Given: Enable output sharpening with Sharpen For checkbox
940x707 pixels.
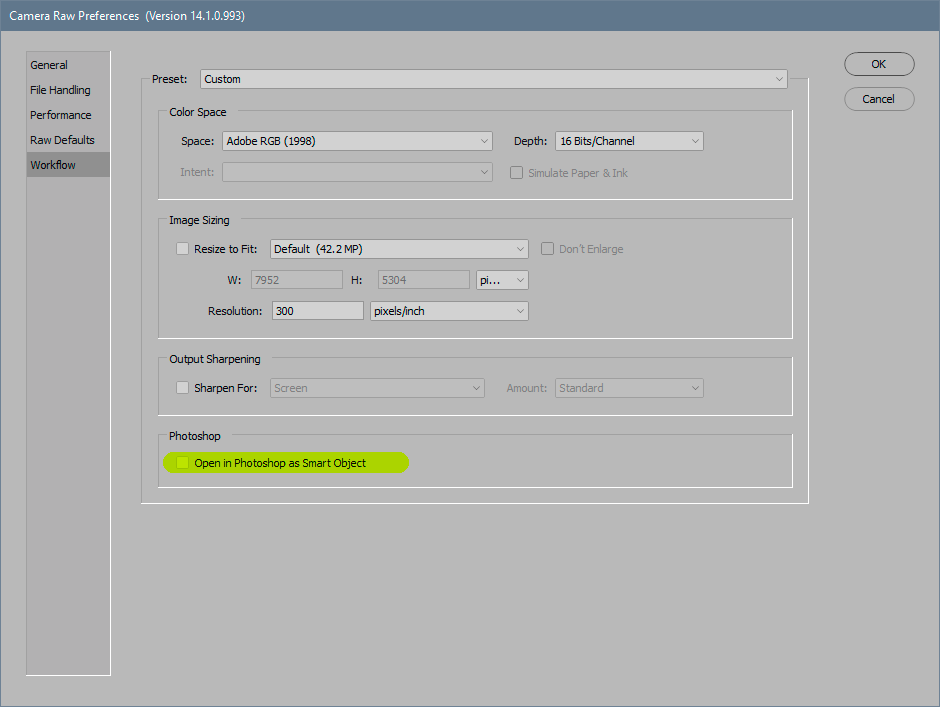Looking at the screenshot, I should pos(183,387).
